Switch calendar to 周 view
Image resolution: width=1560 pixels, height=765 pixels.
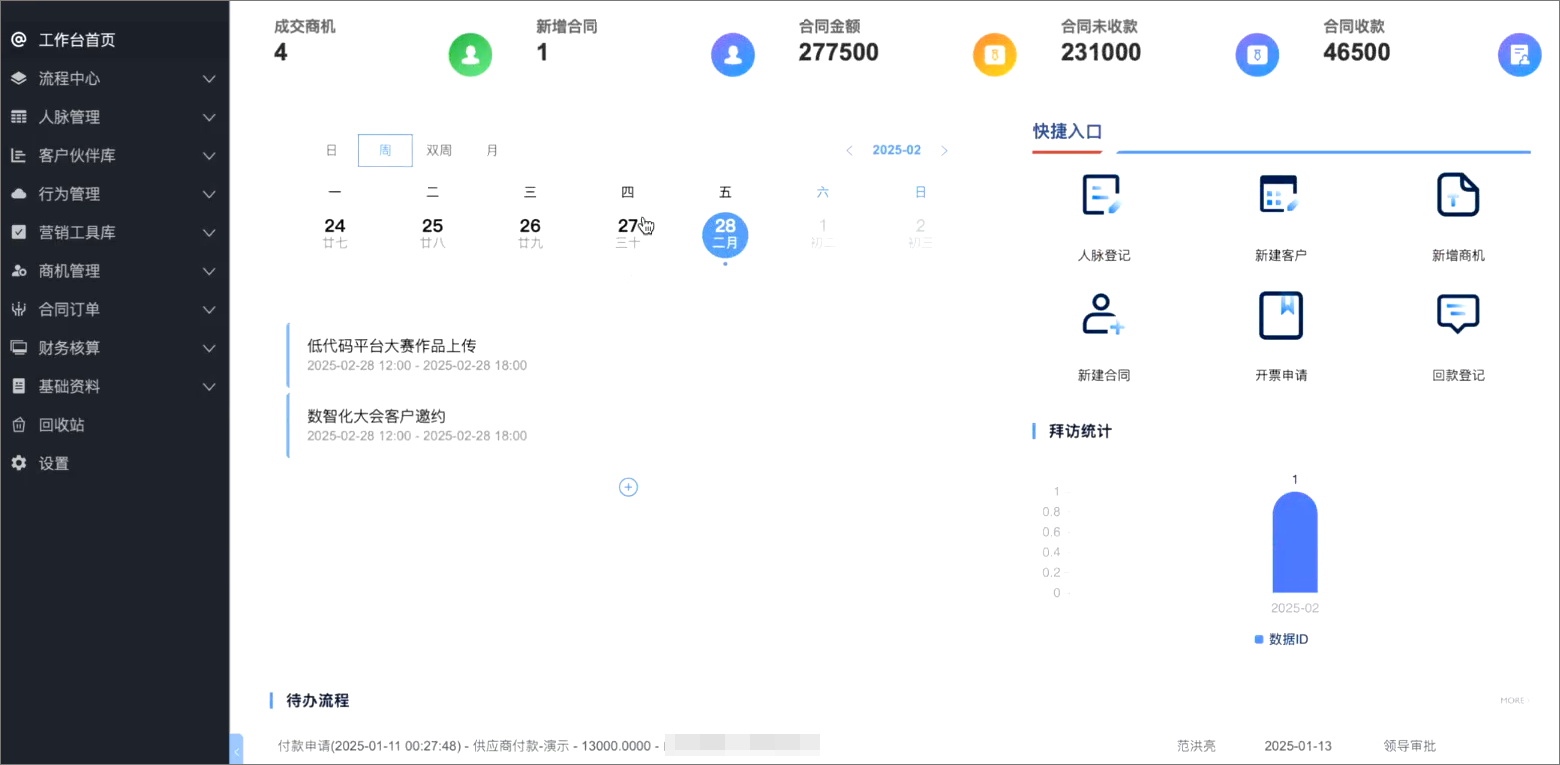(x=385, y=151)
